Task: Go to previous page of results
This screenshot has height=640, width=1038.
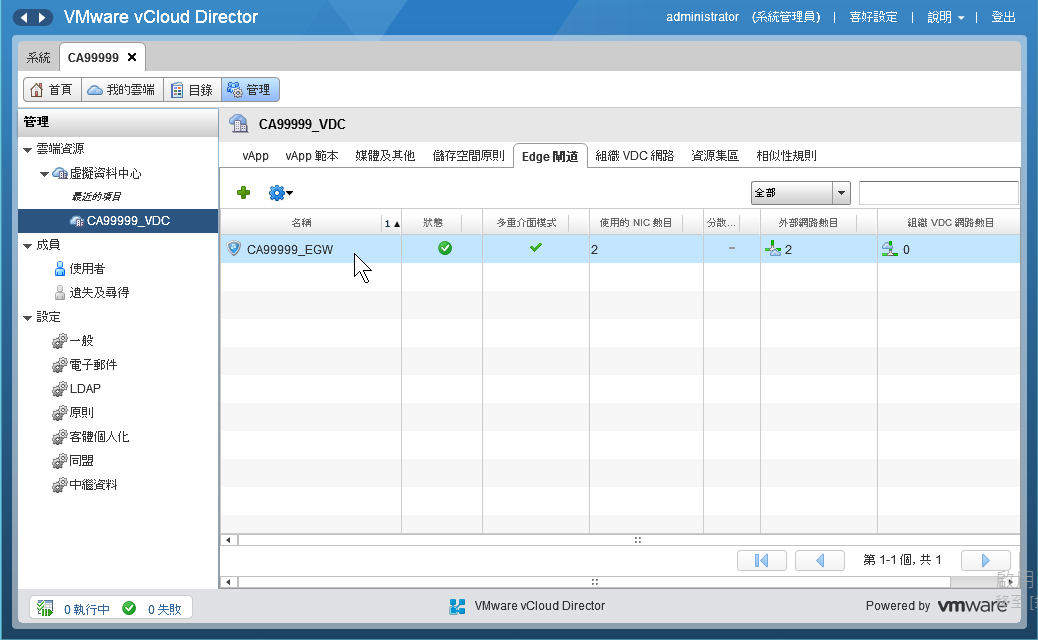Action: (820, 561)
